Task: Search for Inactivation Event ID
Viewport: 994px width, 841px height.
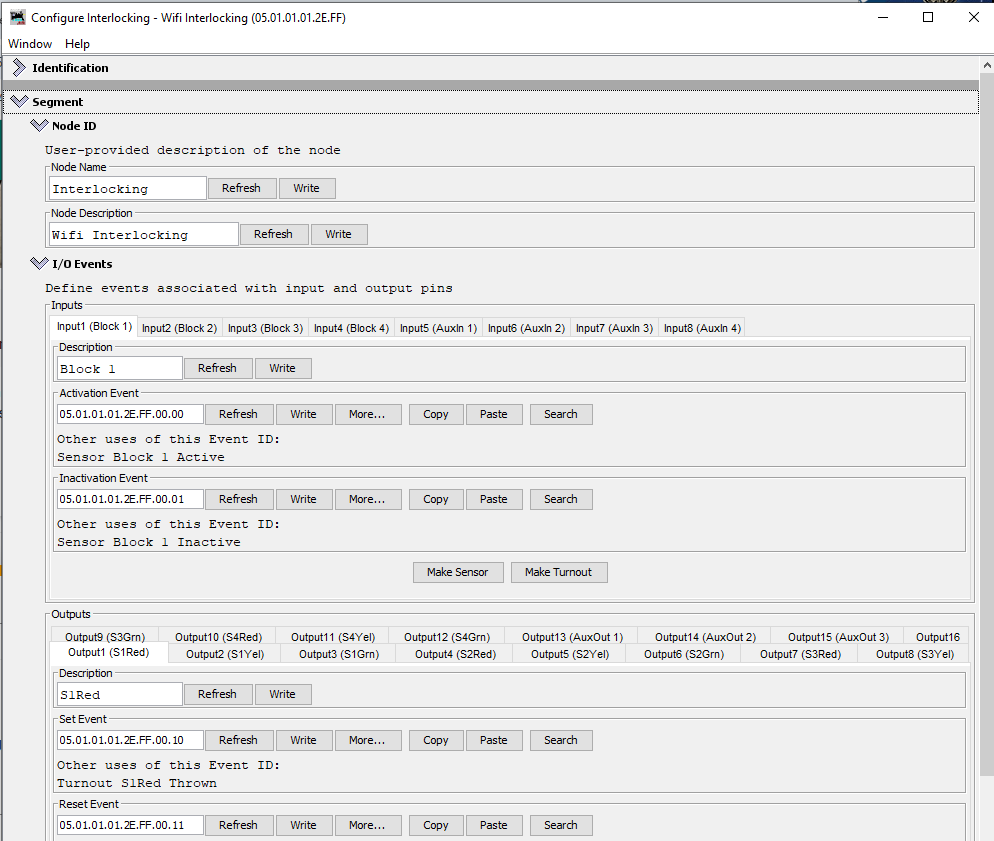Action: (560, 499)
